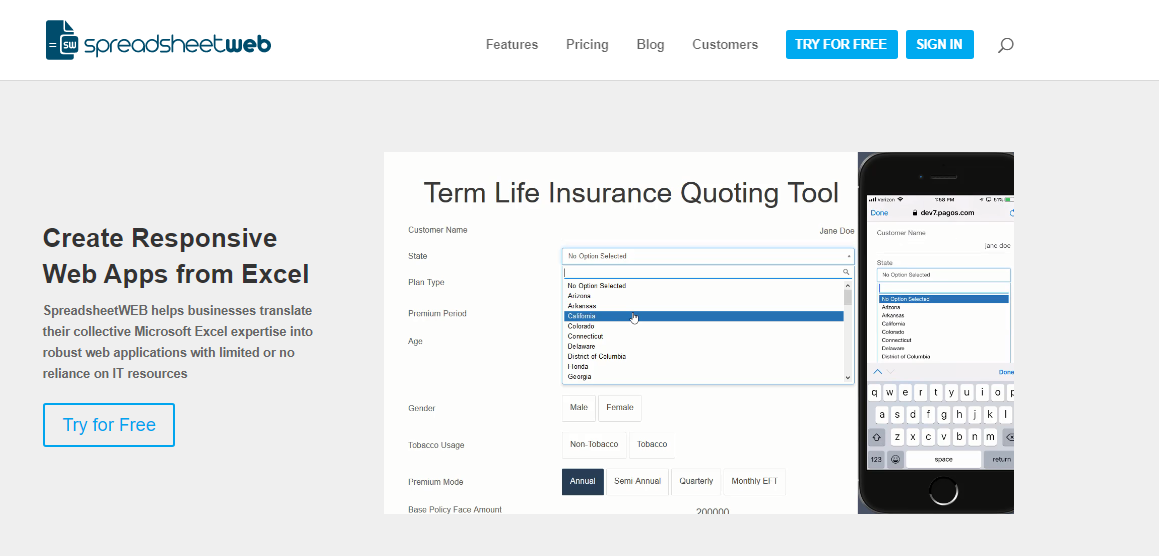The width and height of the screenshot is (1159, 556).
Task: Open the Features menu item
Action: (x=512, y=45)
